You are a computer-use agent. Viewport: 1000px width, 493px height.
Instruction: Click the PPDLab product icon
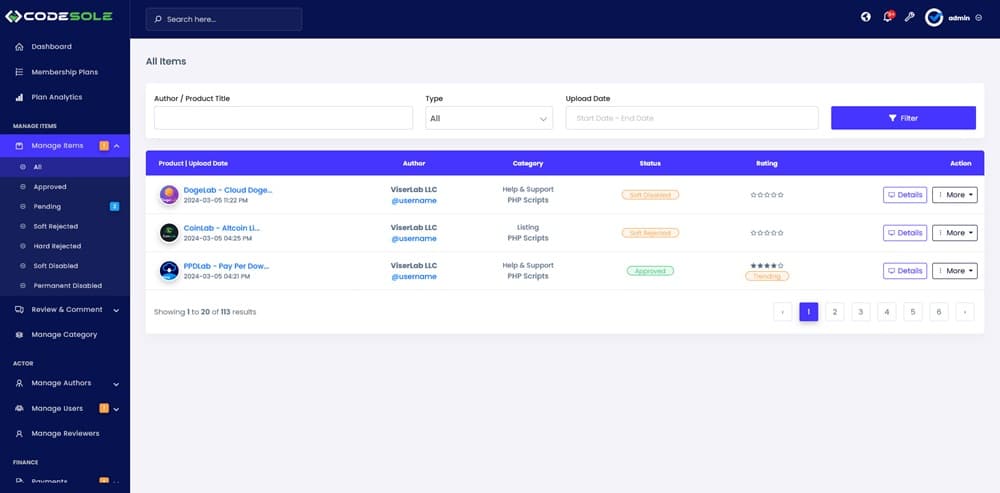click(169, 271)
